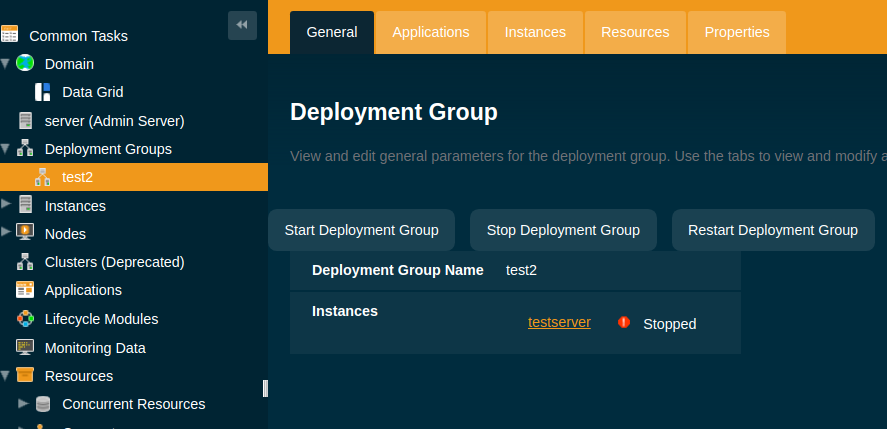Click the Common Tasks grid icon
This screenshot has height=429, width=887.
pos(9,35)
